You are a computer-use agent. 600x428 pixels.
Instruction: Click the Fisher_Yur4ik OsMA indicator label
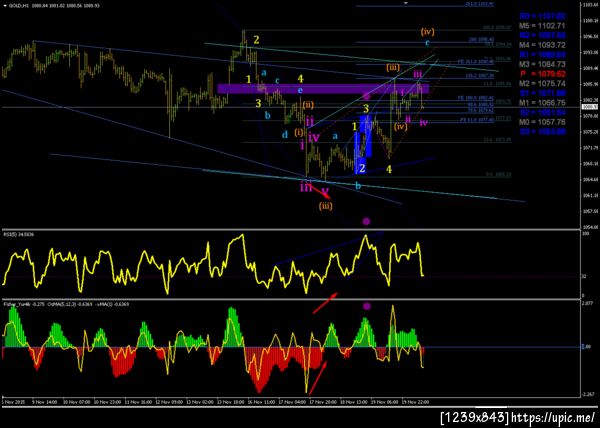click(66, 304)
